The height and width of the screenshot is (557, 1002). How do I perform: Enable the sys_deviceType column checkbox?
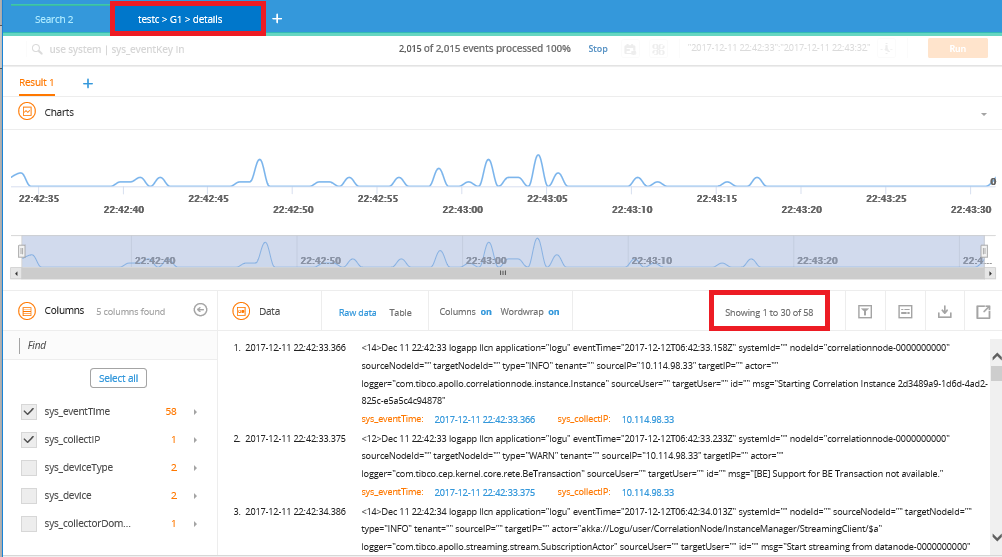[x=29, y=467]
